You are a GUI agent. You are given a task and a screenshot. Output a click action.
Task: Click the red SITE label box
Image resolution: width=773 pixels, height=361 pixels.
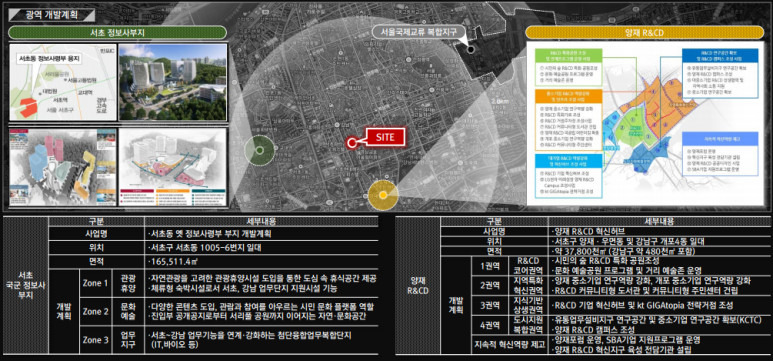pyautogui.click(x=385, y=138)
